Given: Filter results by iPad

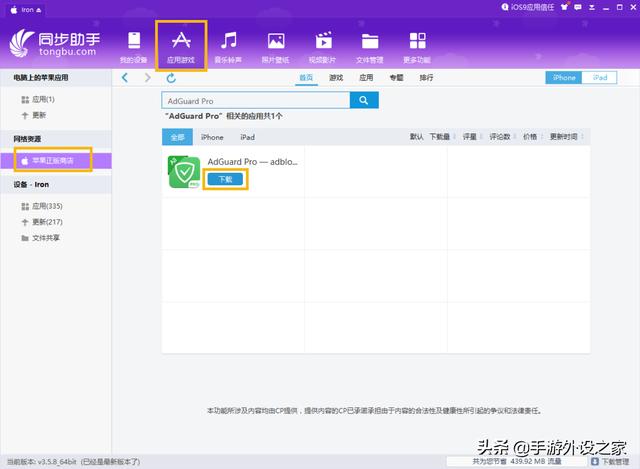Looking at the screenshot, I should point(247,137).
